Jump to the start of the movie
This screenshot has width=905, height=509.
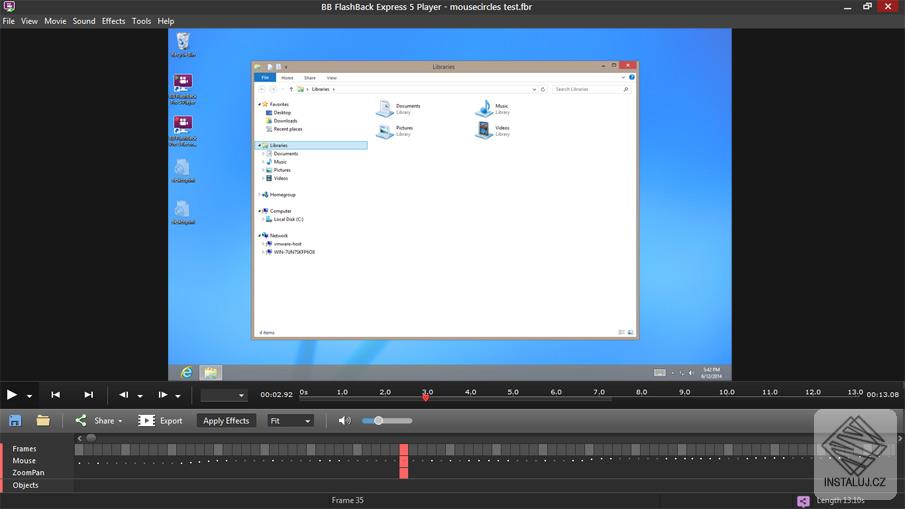(55, 395)
